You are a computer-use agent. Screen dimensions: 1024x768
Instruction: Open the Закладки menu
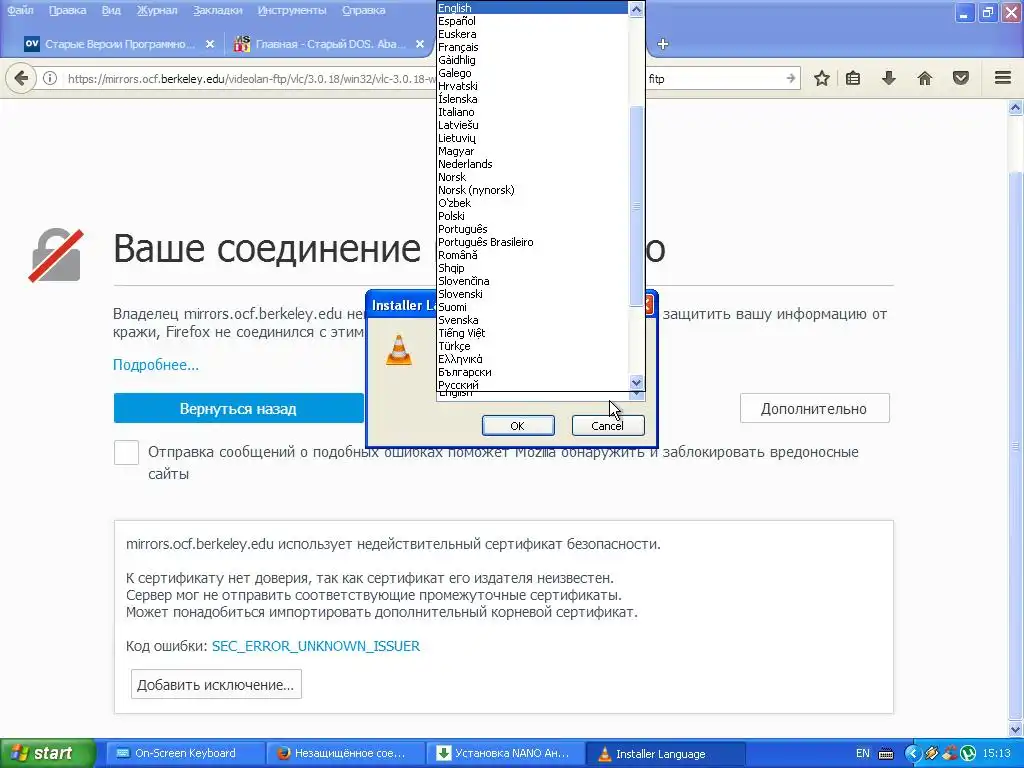click(217, 10)
